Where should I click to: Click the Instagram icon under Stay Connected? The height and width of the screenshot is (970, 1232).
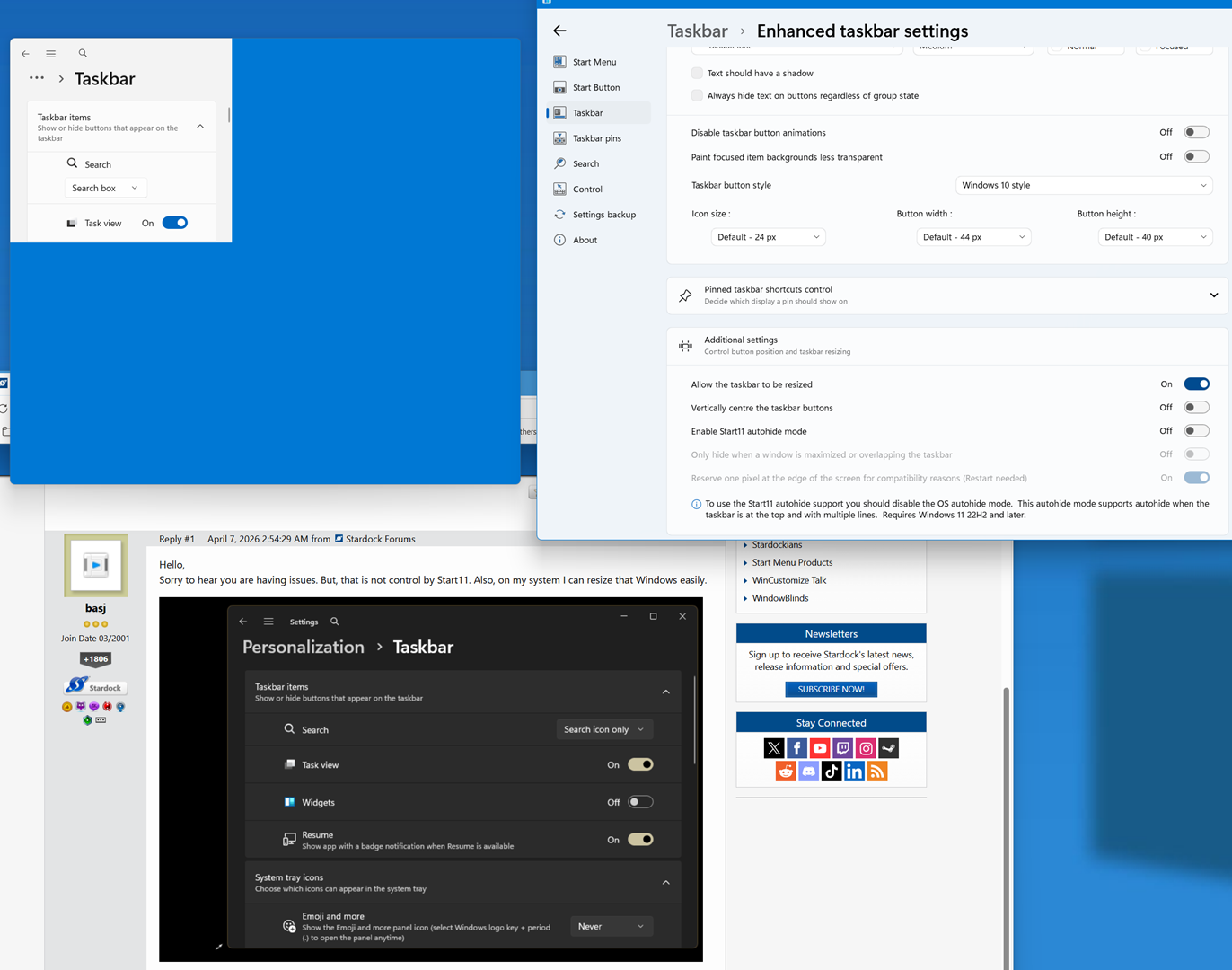click(866, 748)
